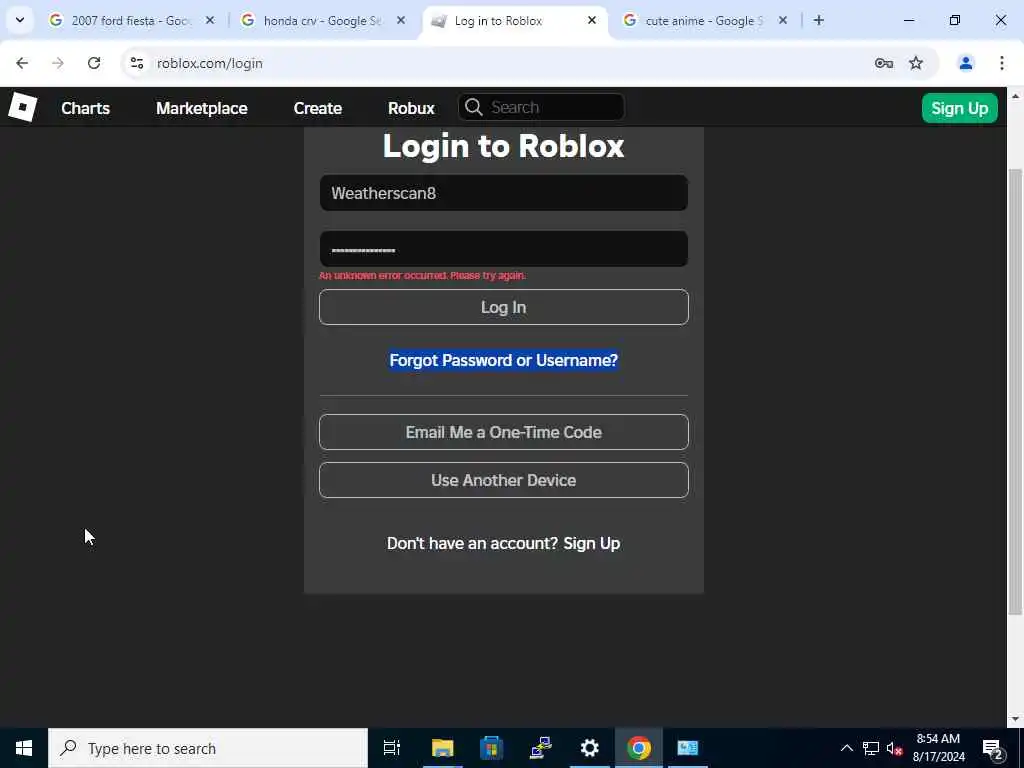The height and width of the screenshot is (768, 1024).
Task: Click the Roblox logo icon
Action: pos(22,107)
